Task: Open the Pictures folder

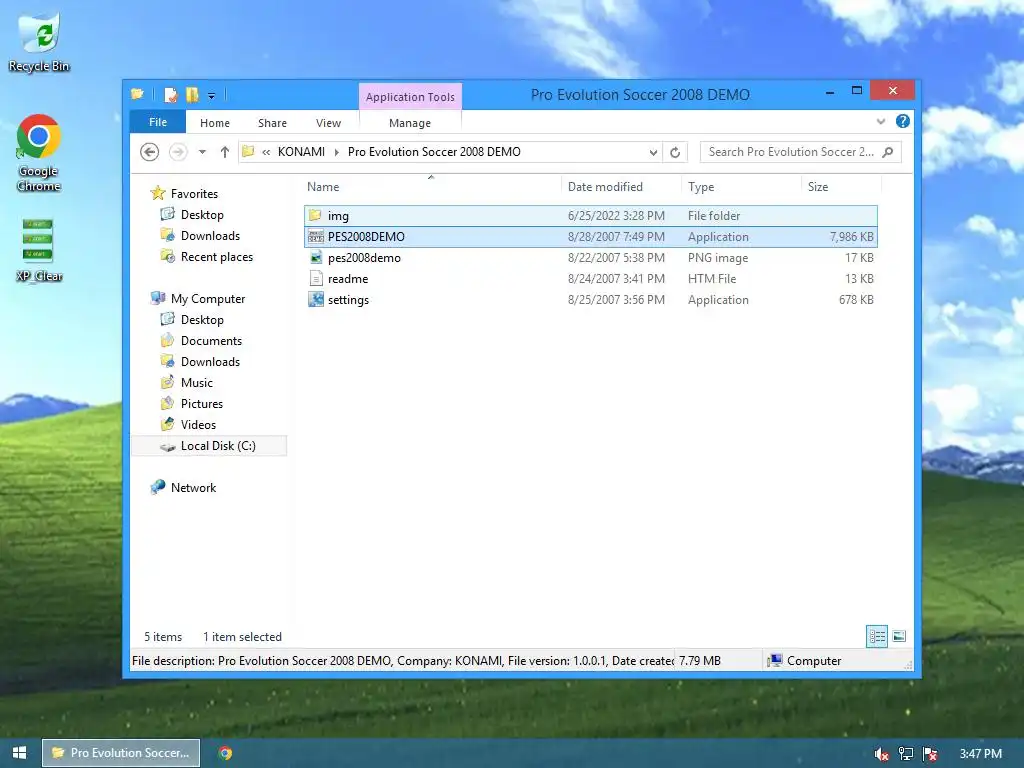Action: pyautogui.click(x=202, y=404)
